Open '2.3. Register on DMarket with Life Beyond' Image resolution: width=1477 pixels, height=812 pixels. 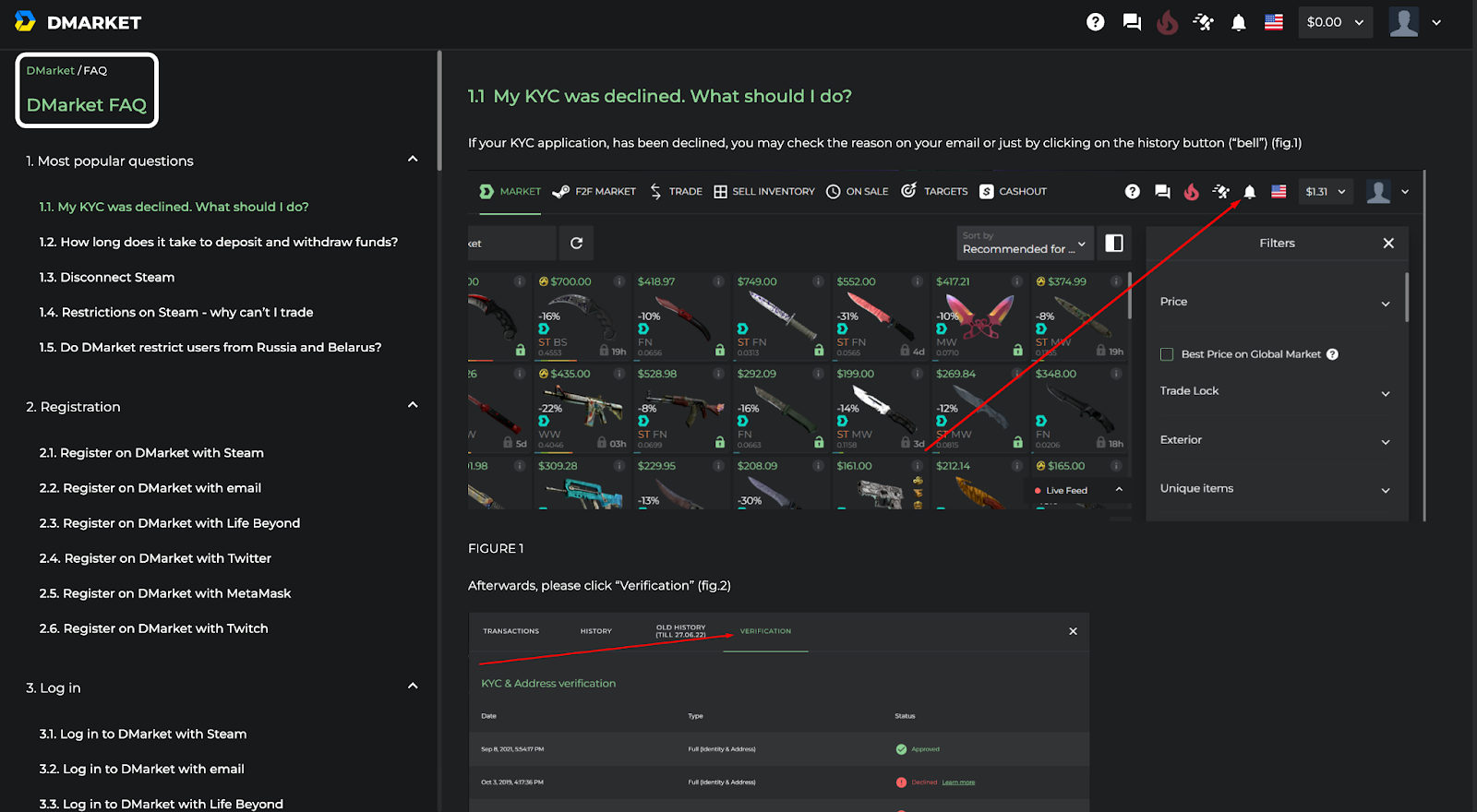170,522
